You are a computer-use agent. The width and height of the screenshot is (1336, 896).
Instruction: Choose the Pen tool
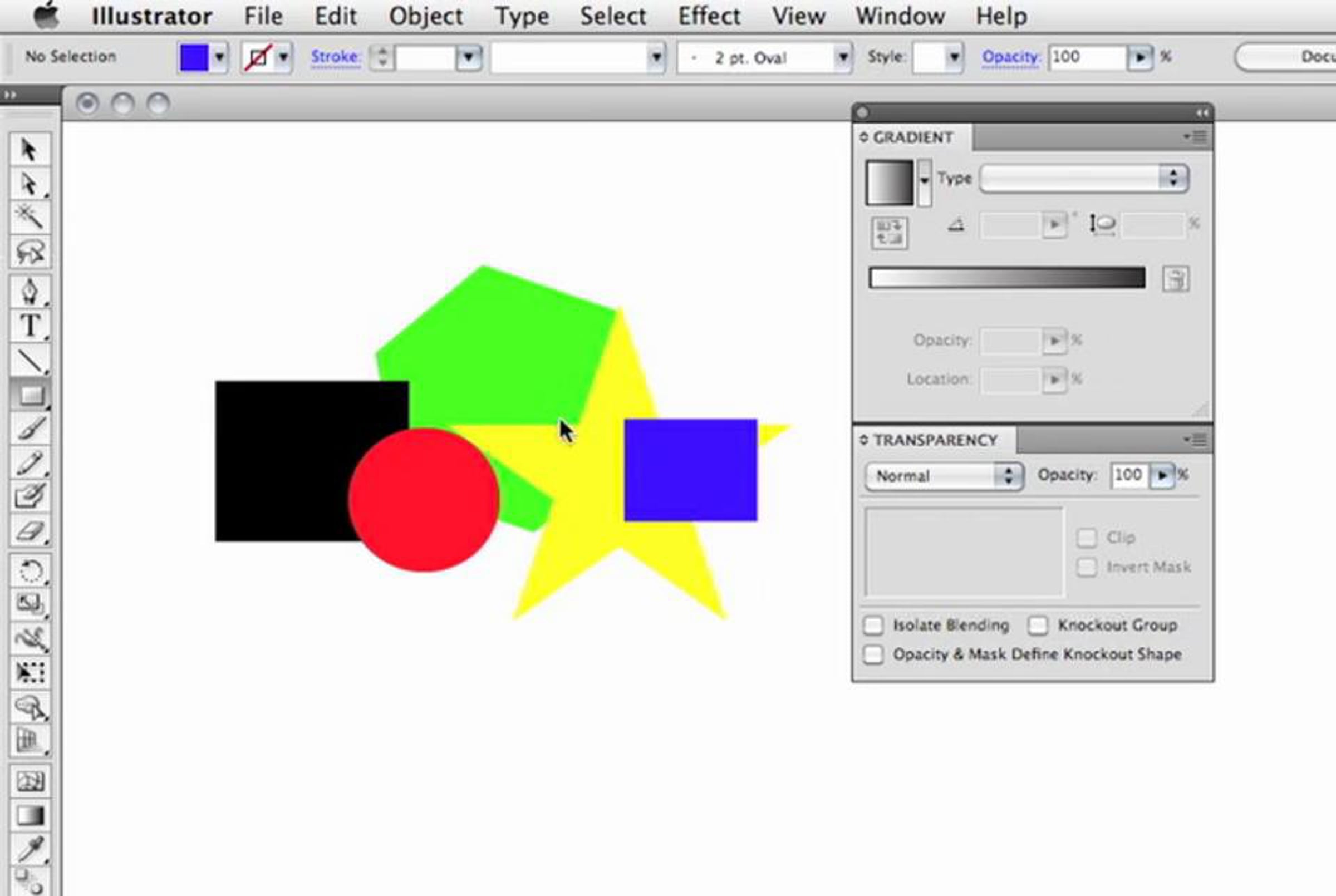pos(30,292)
